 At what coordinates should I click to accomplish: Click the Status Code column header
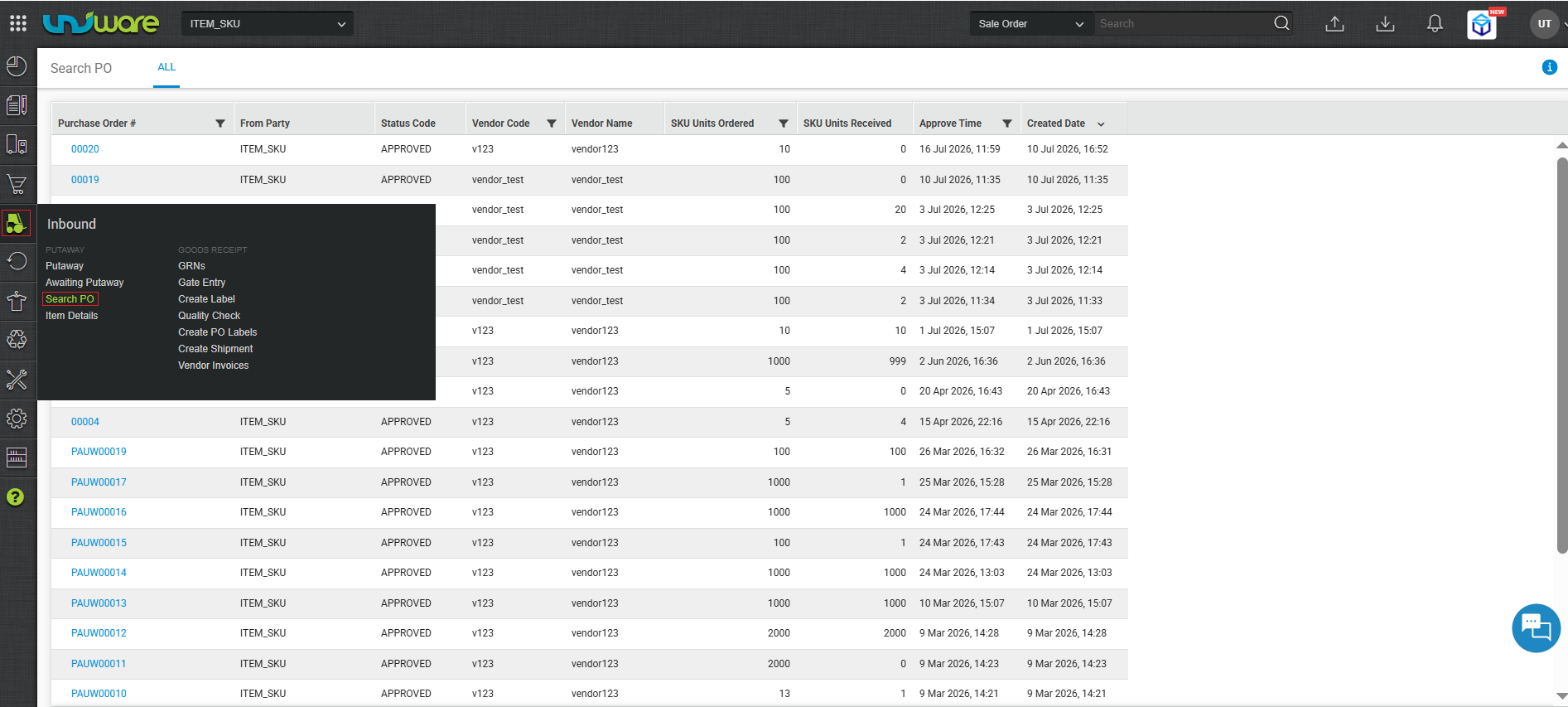point(408,123)
